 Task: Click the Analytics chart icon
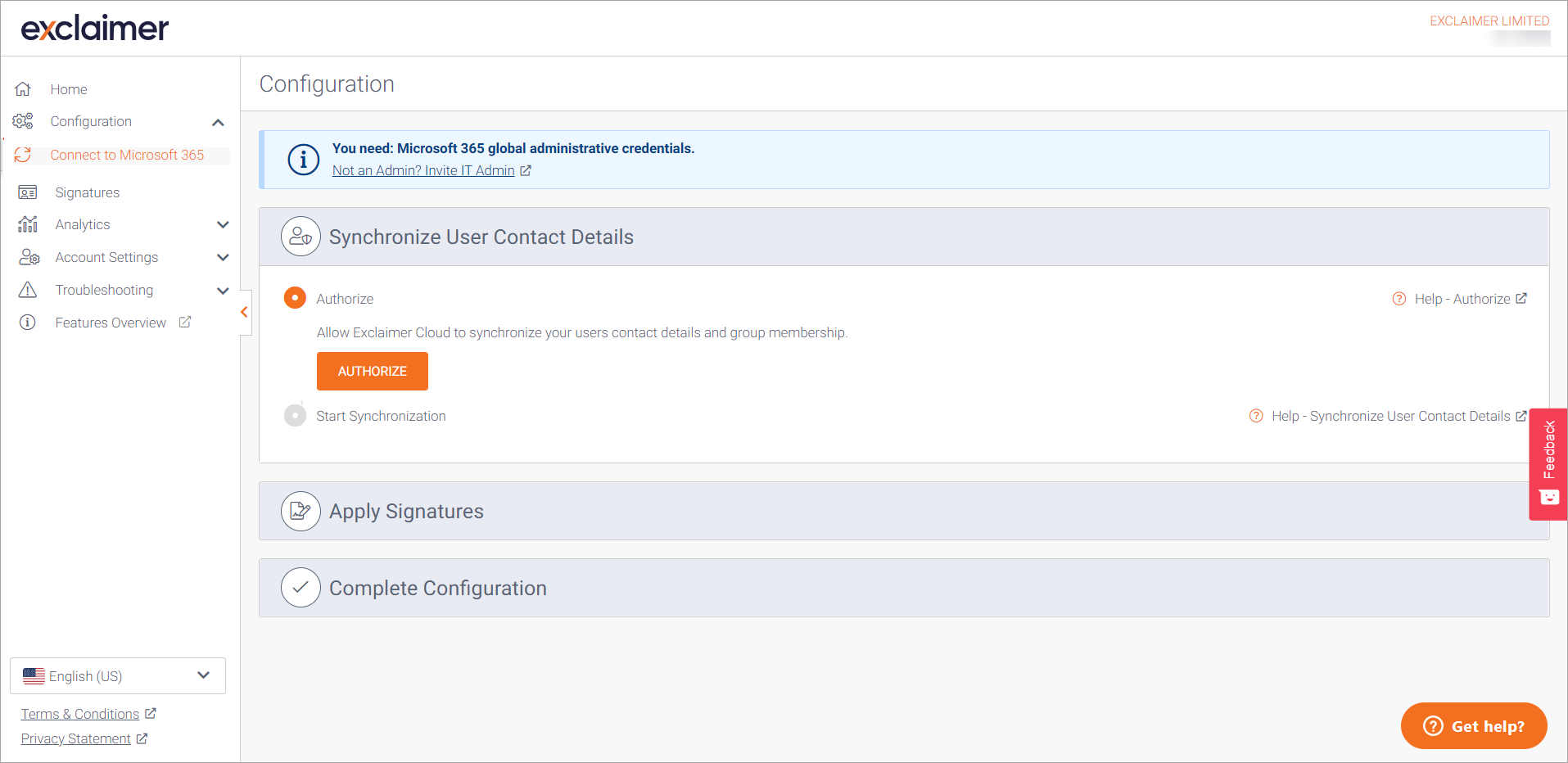28,224
